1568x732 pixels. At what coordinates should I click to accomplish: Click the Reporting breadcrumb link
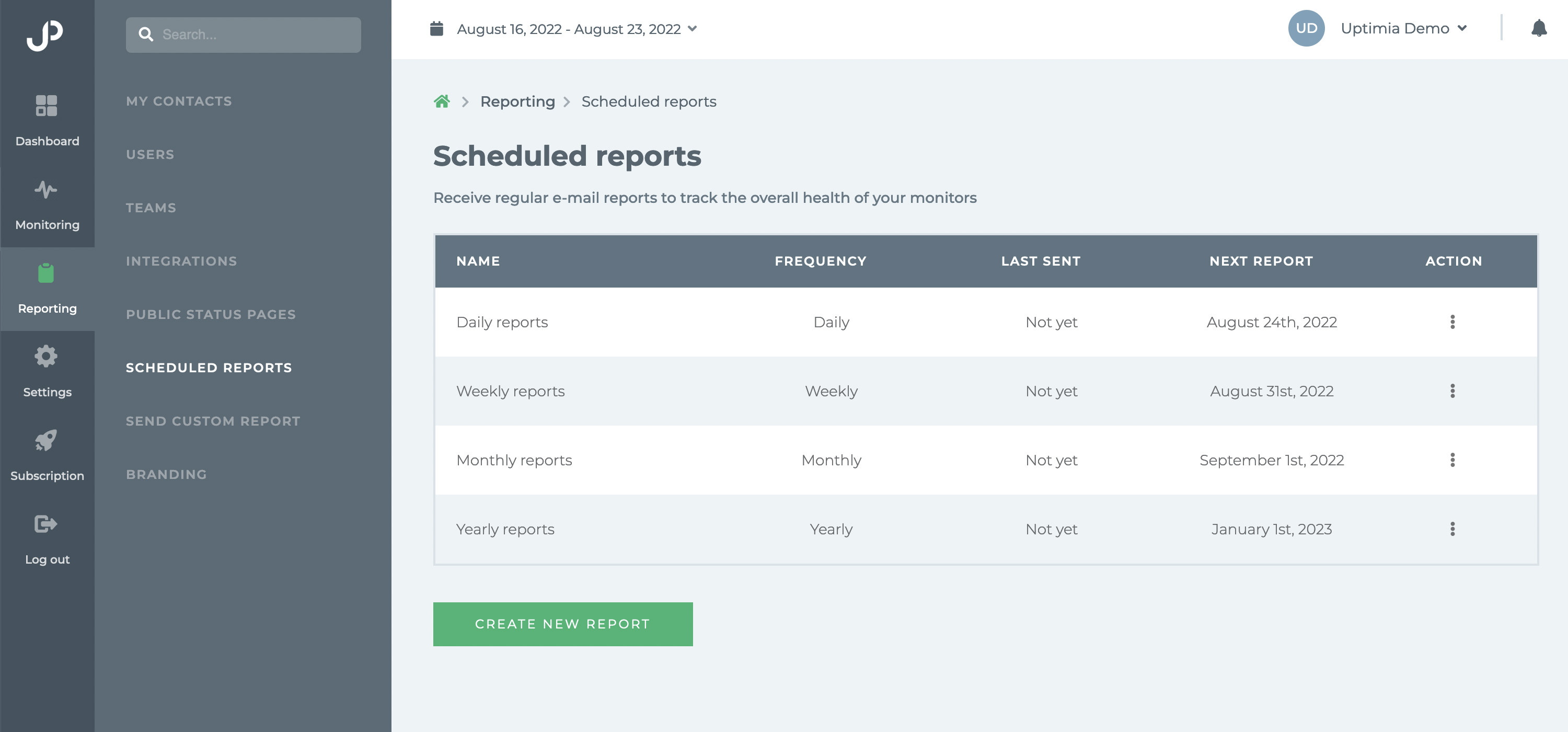(517, 101)
